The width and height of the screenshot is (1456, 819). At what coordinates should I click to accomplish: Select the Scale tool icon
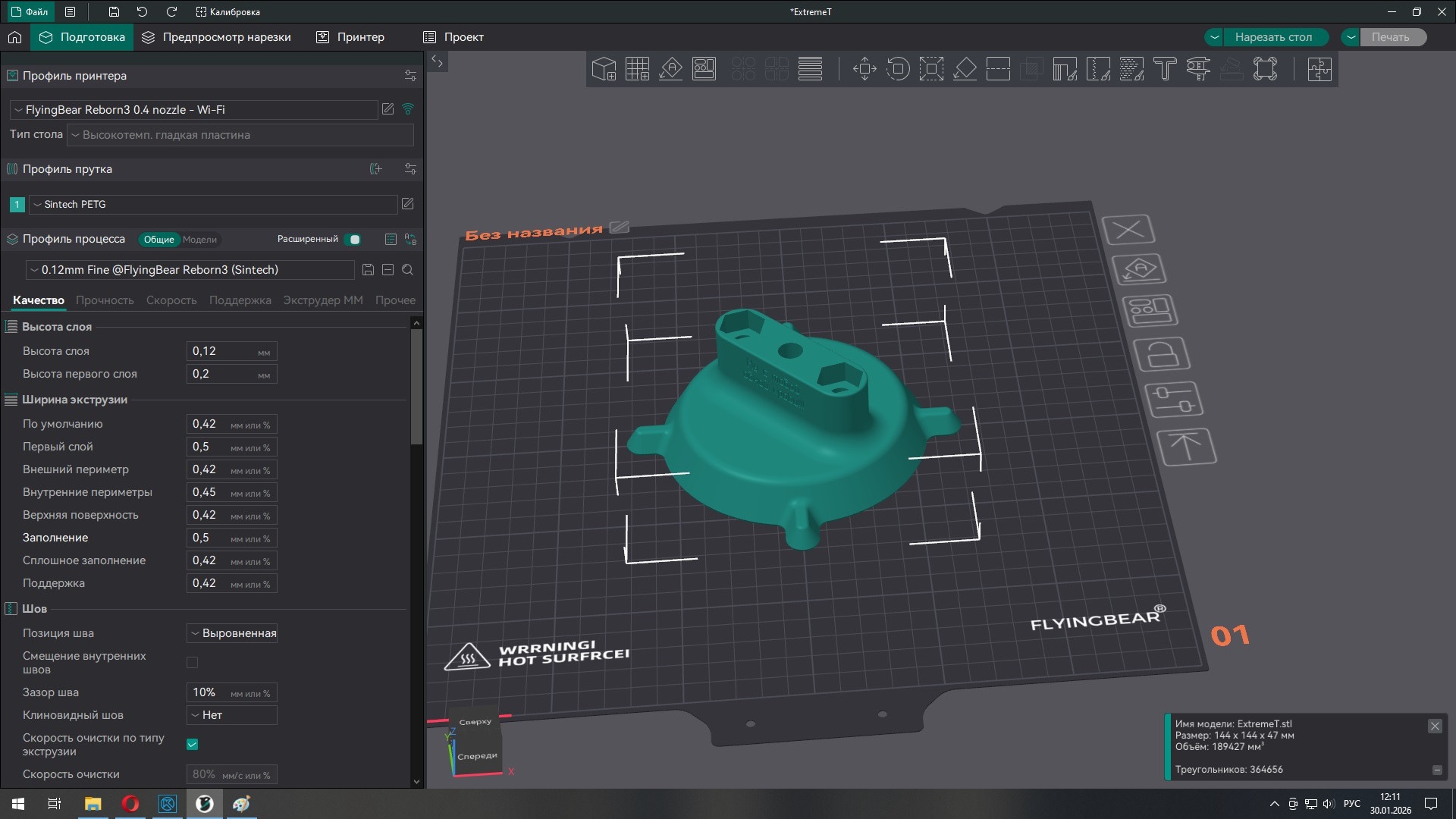[x=931, y=69]
